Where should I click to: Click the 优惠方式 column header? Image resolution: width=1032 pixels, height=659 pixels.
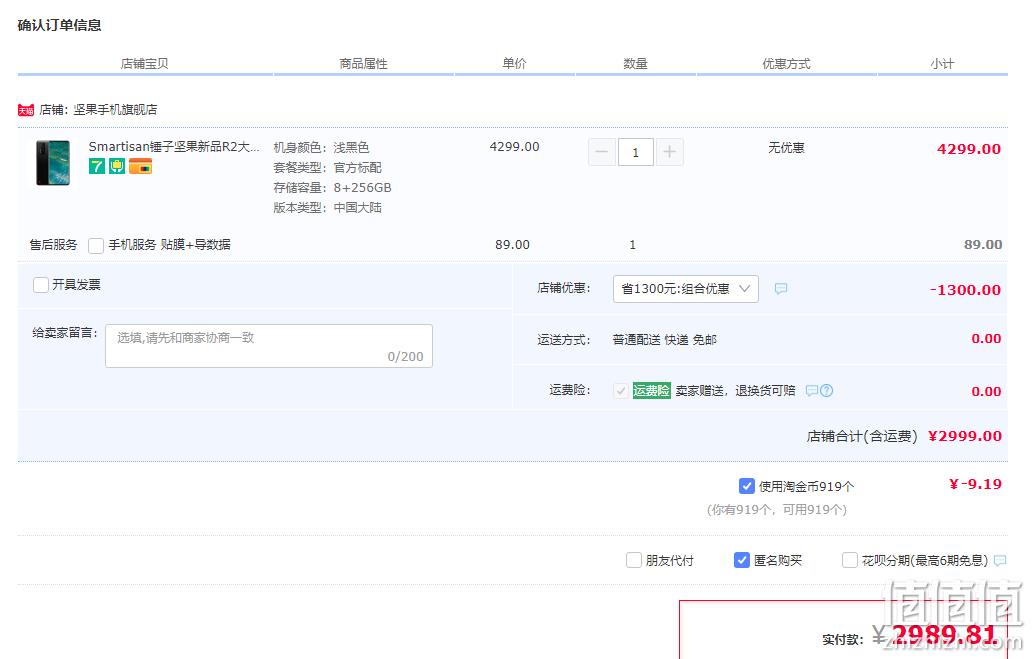[x=786, y=64]
